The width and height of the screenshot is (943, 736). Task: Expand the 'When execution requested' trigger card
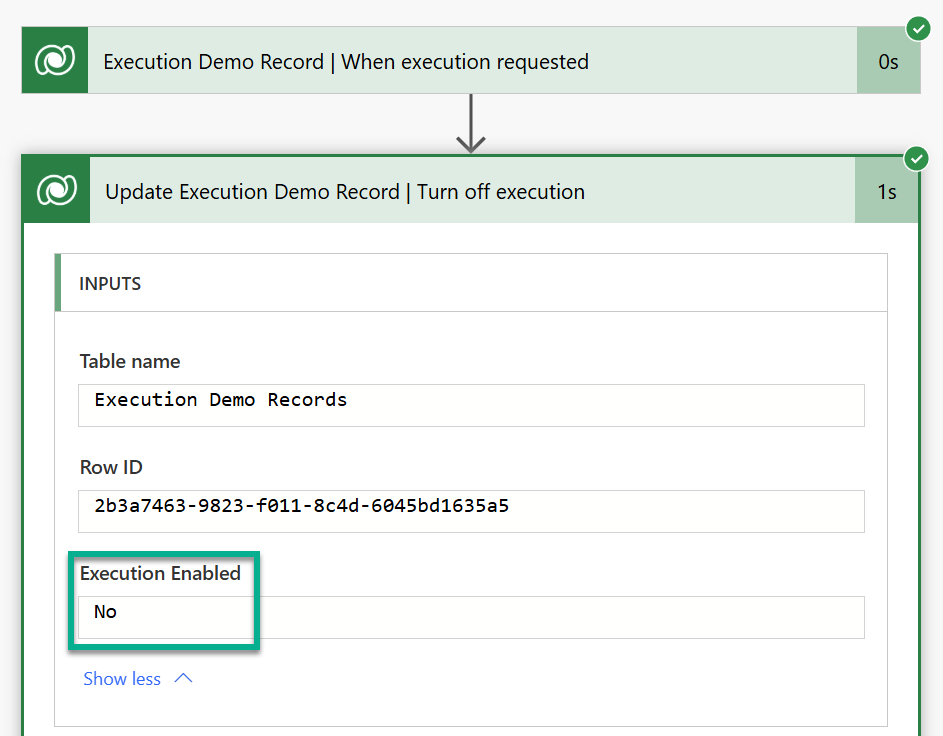pyautogui.click(x=471, y=60)
